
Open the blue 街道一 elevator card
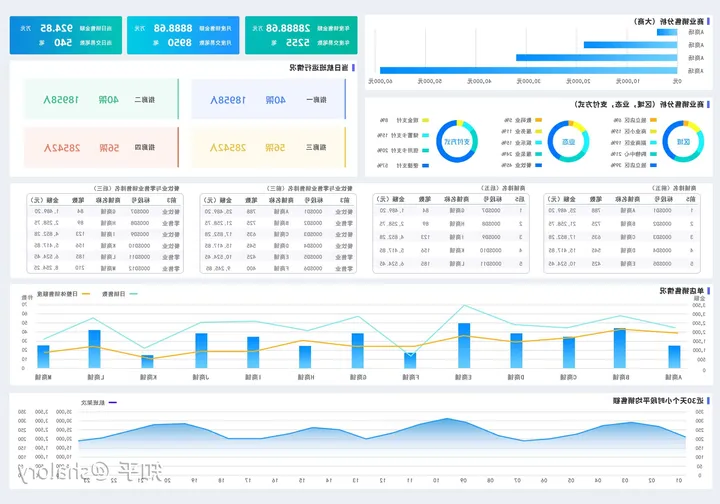pyautogui.click(x=267, y=100)
